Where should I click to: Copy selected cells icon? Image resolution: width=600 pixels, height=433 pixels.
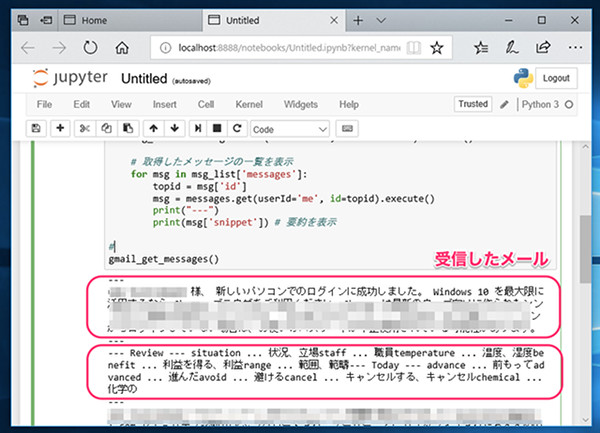pyautogui.click(x=106, y=129)
